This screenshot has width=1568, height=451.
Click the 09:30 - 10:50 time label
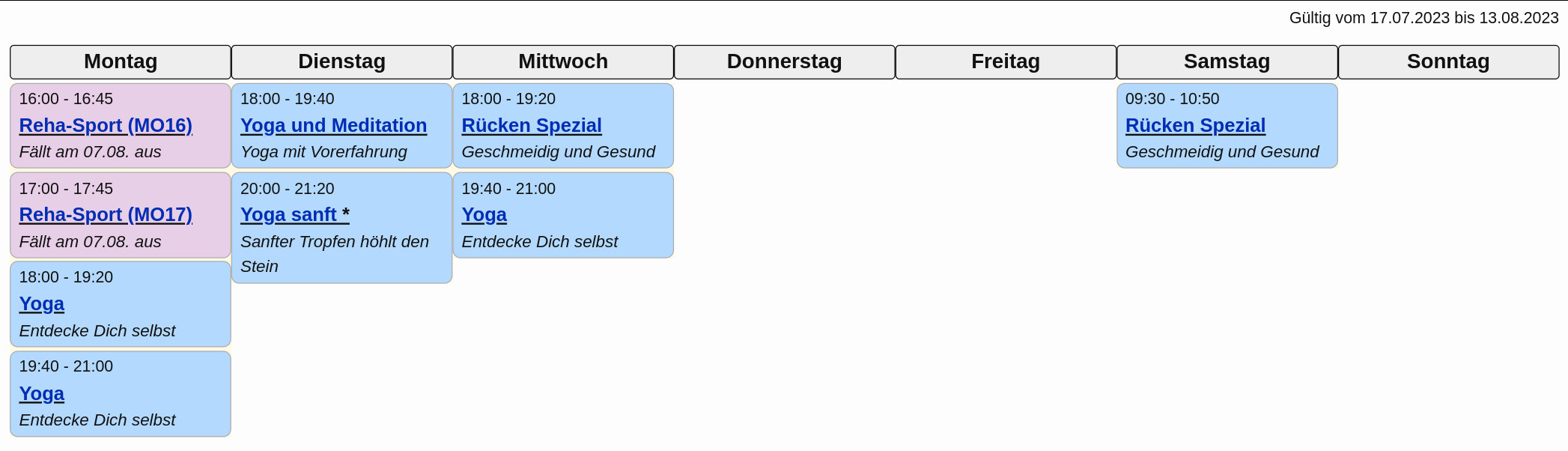click(1172, 99)
